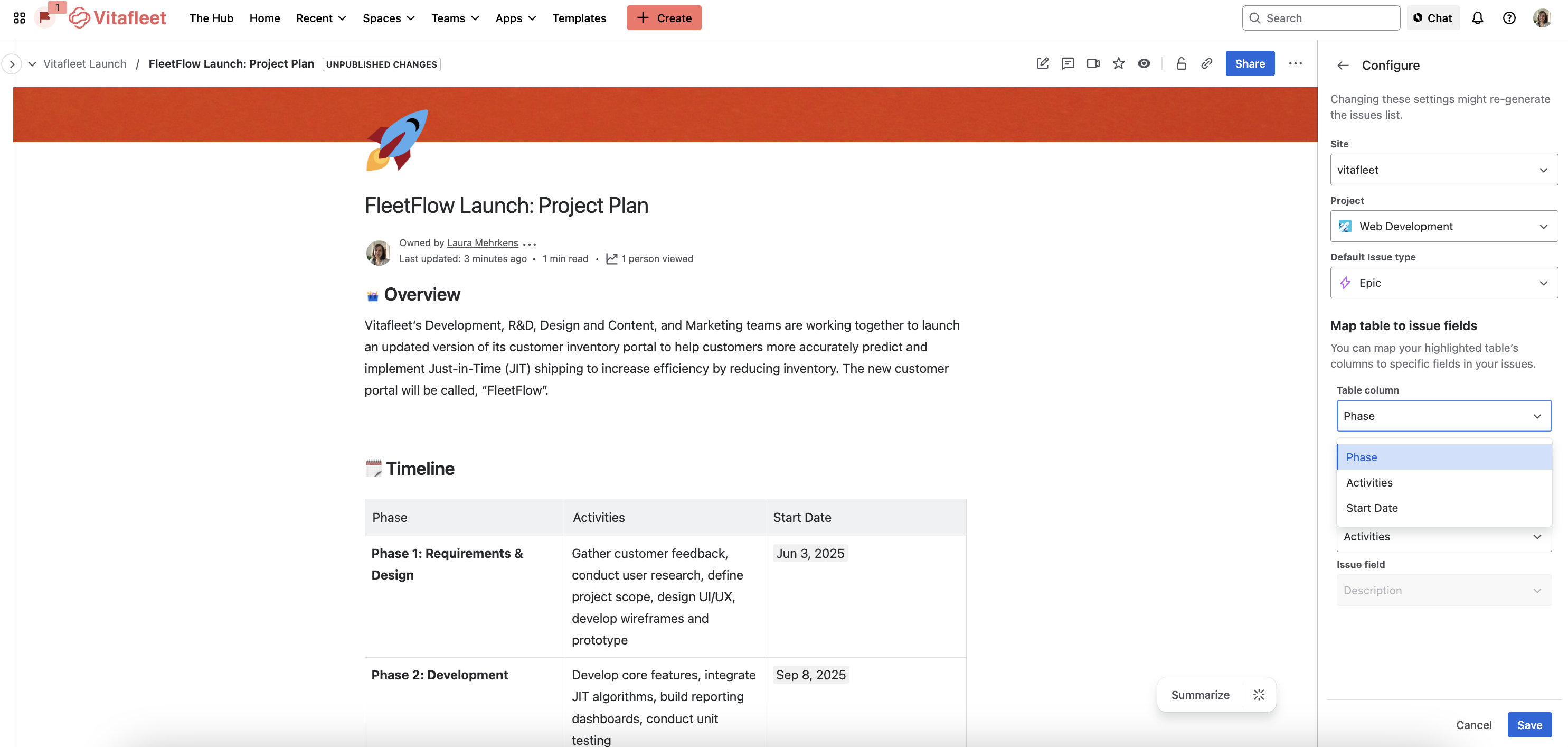Viewport: 1568px width, 747px height.
Task: Click into the Search field
Action: pyautogui.click(x=1320, y=17)
